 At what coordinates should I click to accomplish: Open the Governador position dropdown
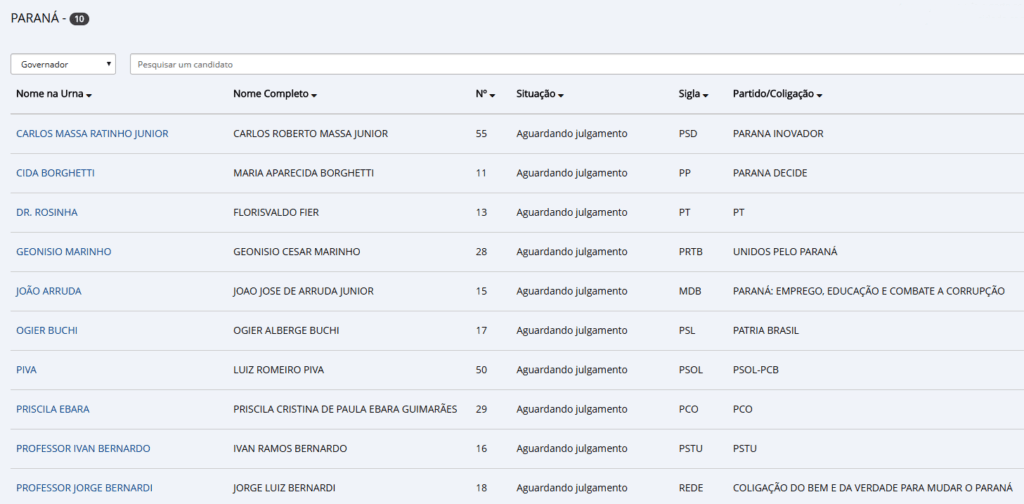pos(63,64)
